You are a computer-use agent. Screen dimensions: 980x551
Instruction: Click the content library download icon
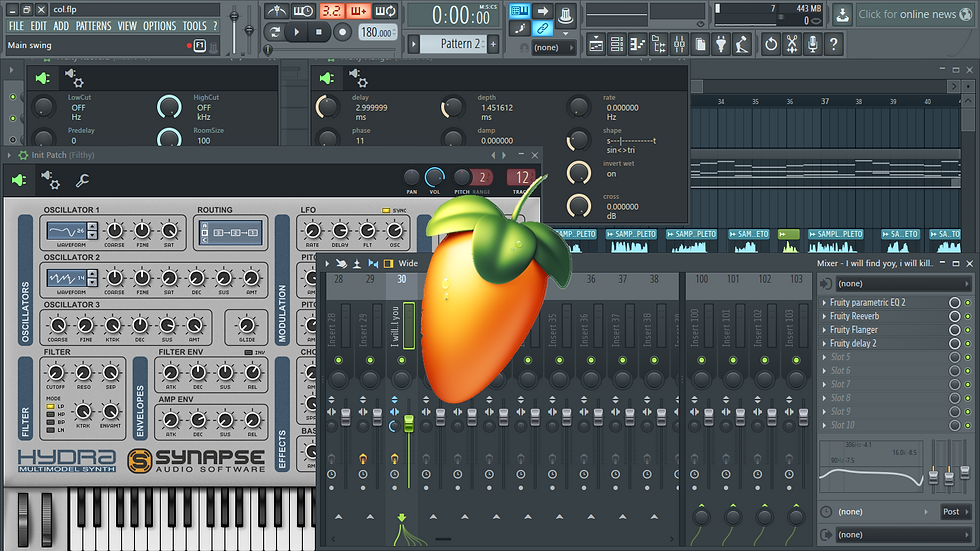(842, 14)
